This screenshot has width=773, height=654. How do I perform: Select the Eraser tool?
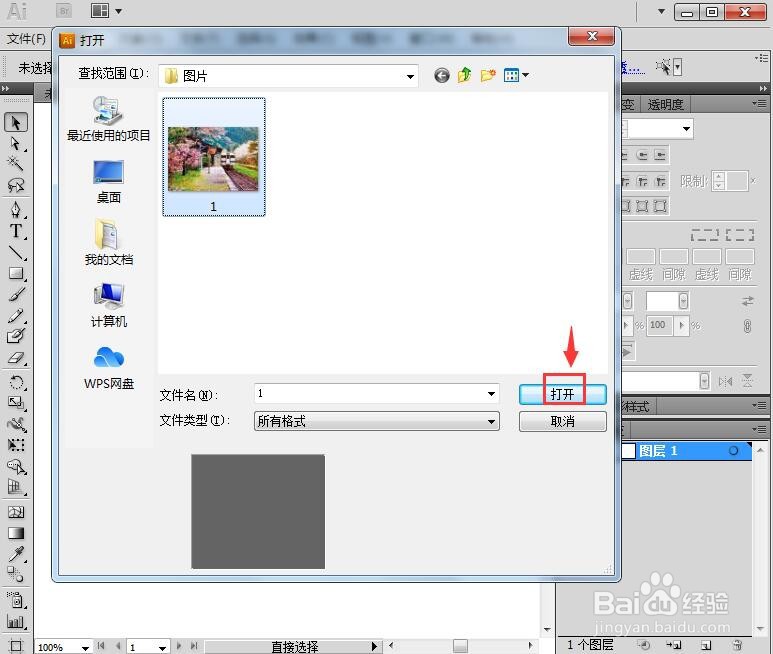[x=16, y=358]
